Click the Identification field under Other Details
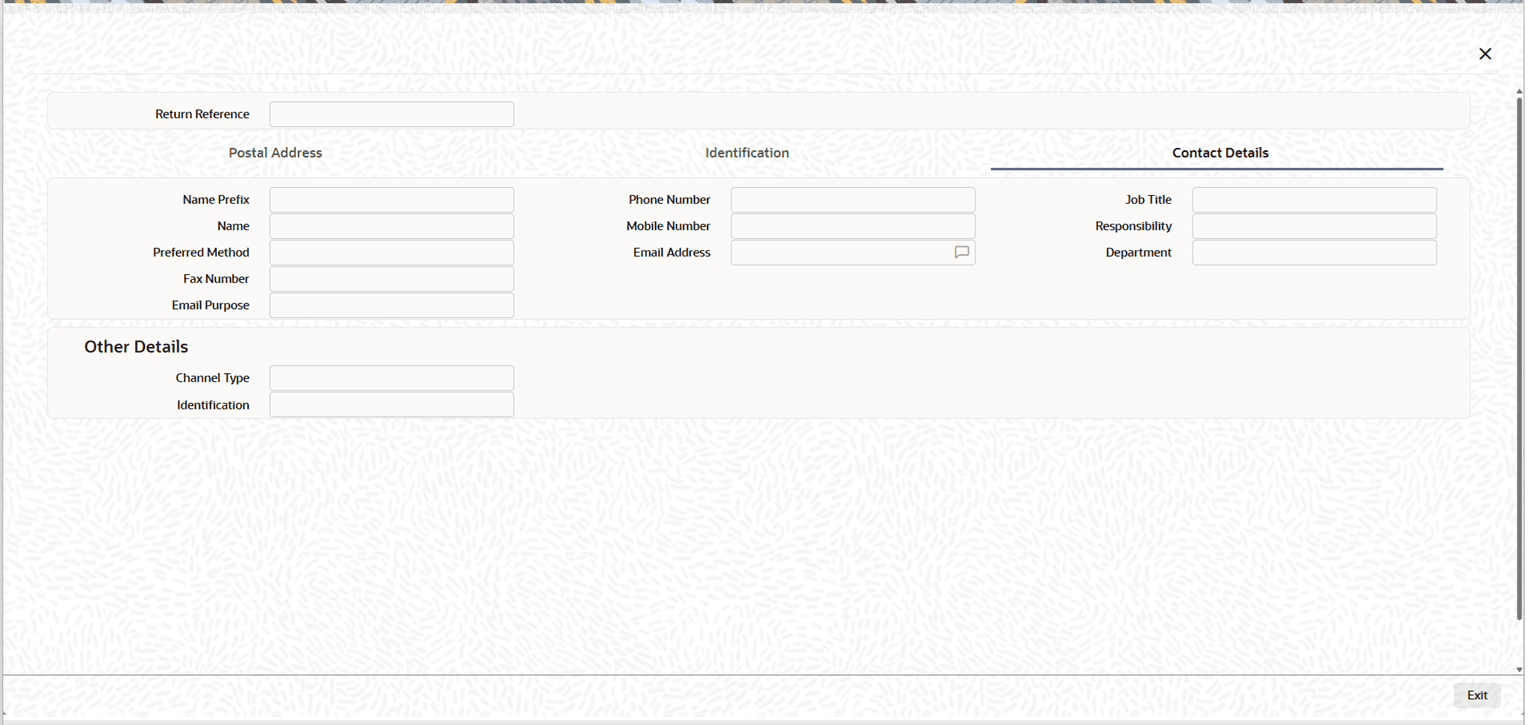This screenshot has height=725, width=1528. (x=391, y=405)
